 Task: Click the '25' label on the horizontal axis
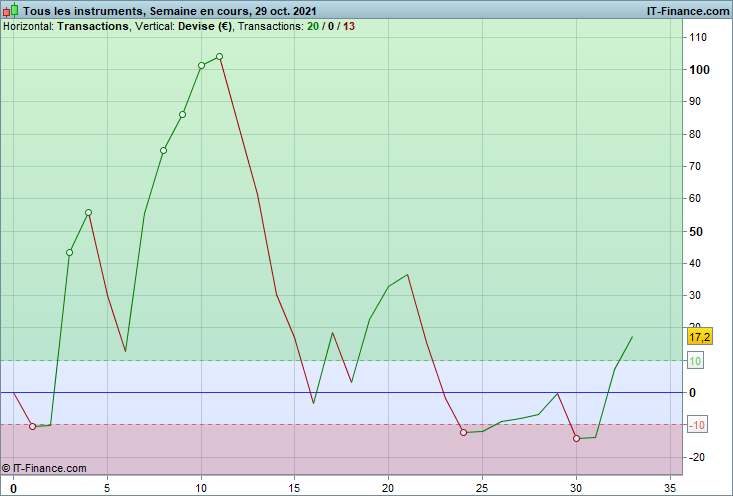[482, 488]
